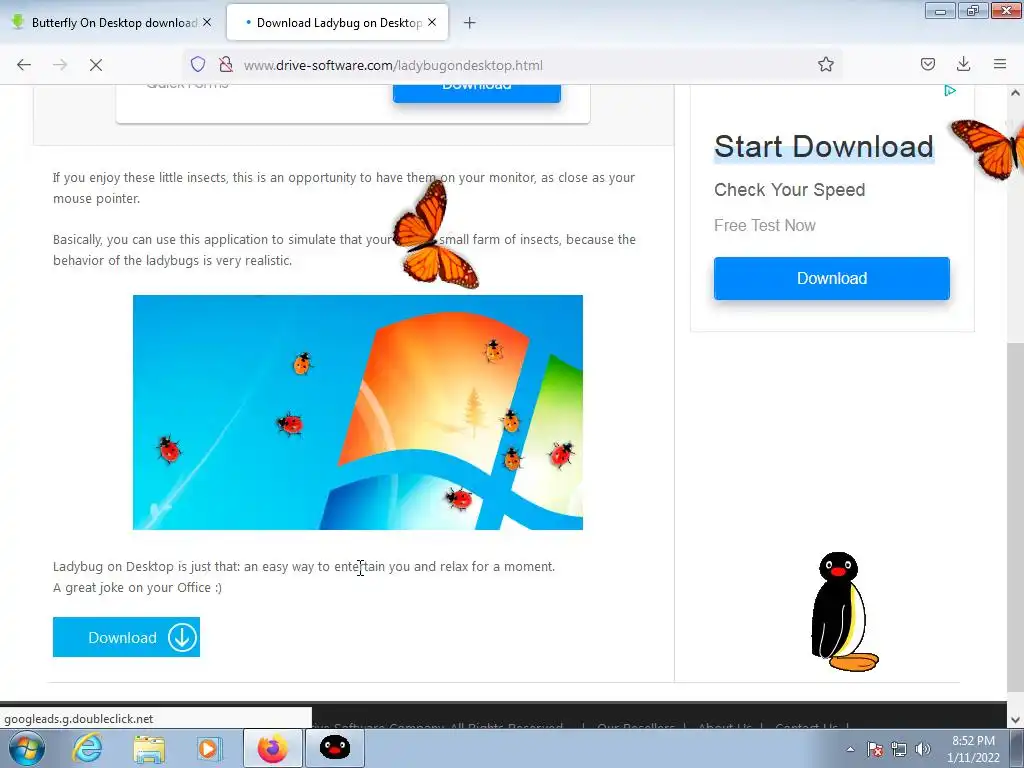
Task: Click the page scroll down arrow
Action: tap(1016, 720)
